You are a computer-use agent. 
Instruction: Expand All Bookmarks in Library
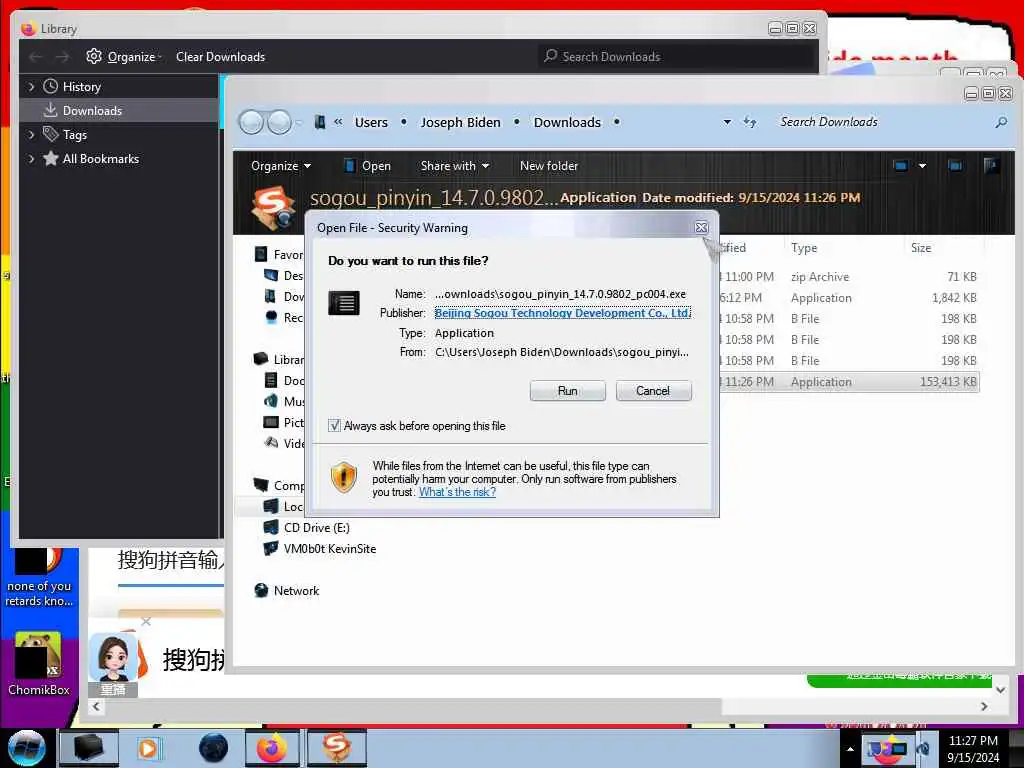point(31,159)
